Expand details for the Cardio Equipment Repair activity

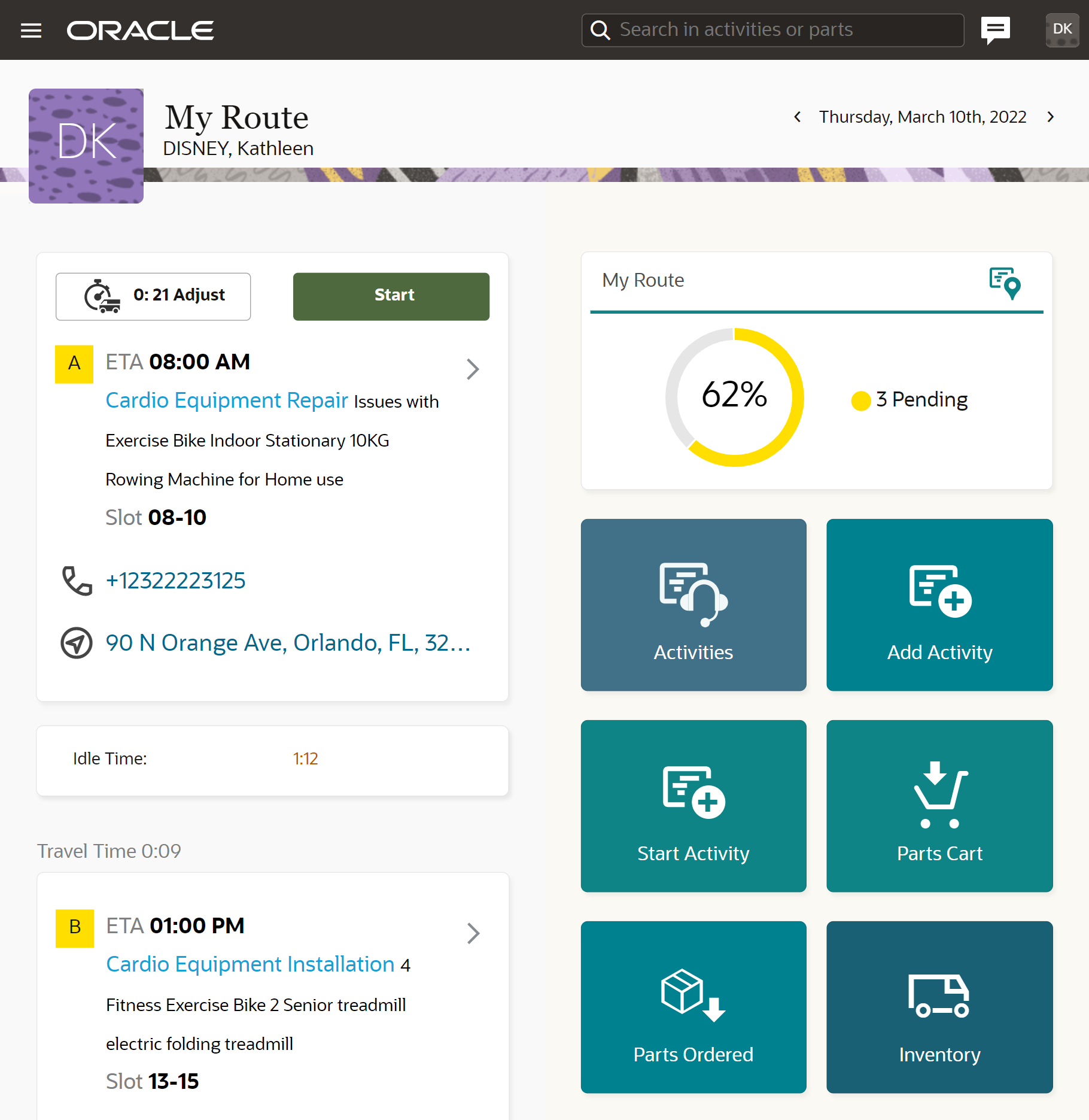(473, 369)
